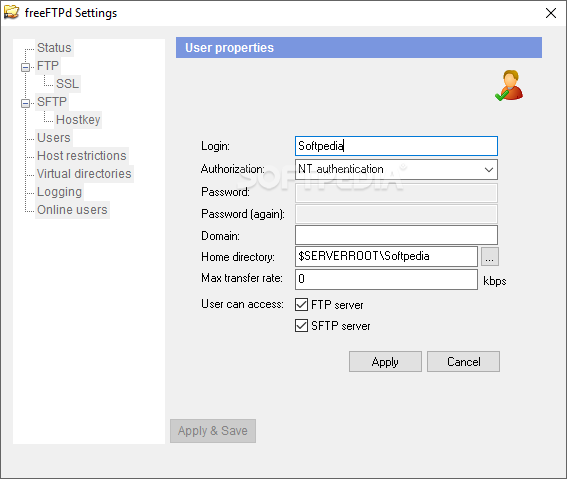Click the Max transfer rate field
This screenshot has height=479, width=567.
coord(386,279)
